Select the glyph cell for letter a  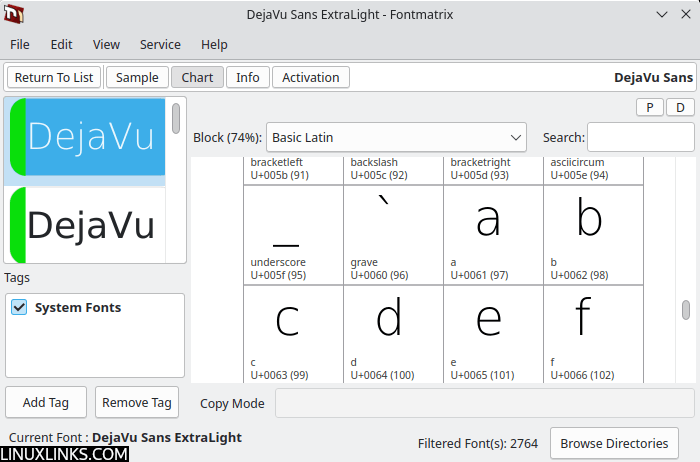493,235
